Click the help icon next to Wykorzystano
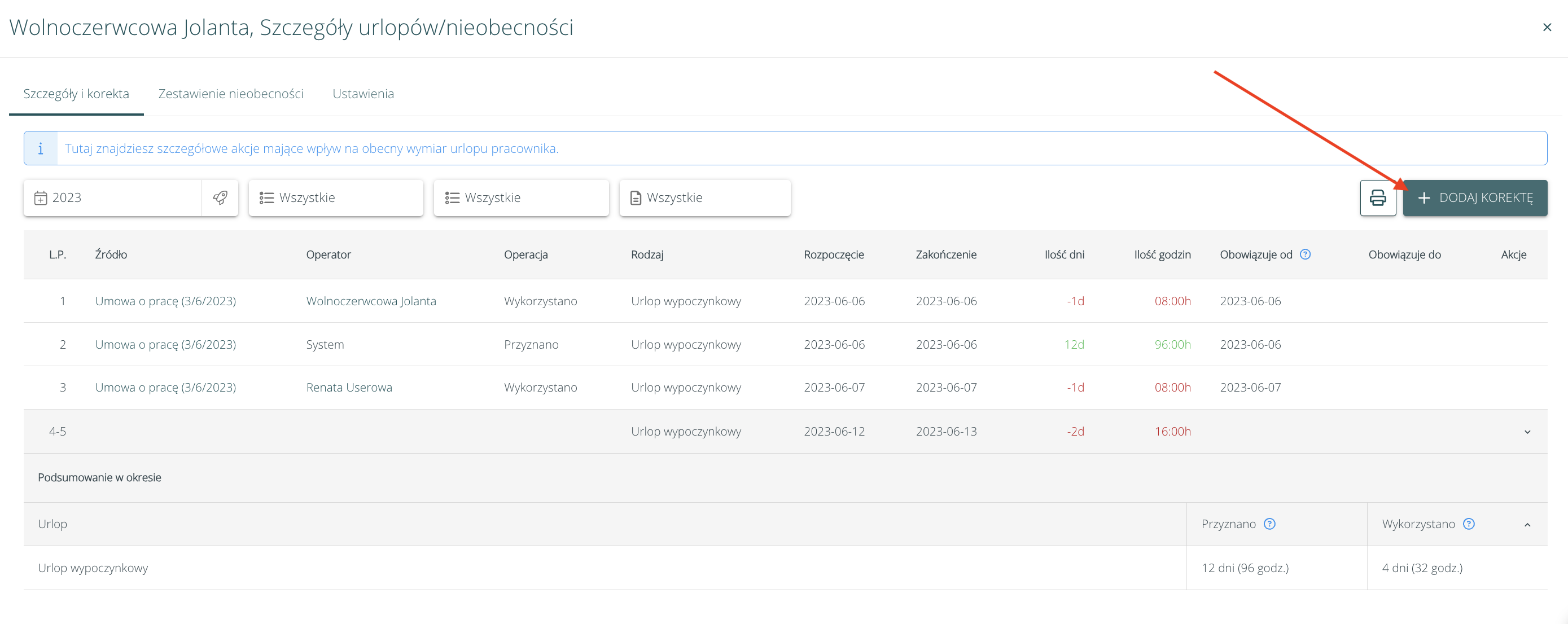Screen dimensions: 1568x624 click(1468, 524)
